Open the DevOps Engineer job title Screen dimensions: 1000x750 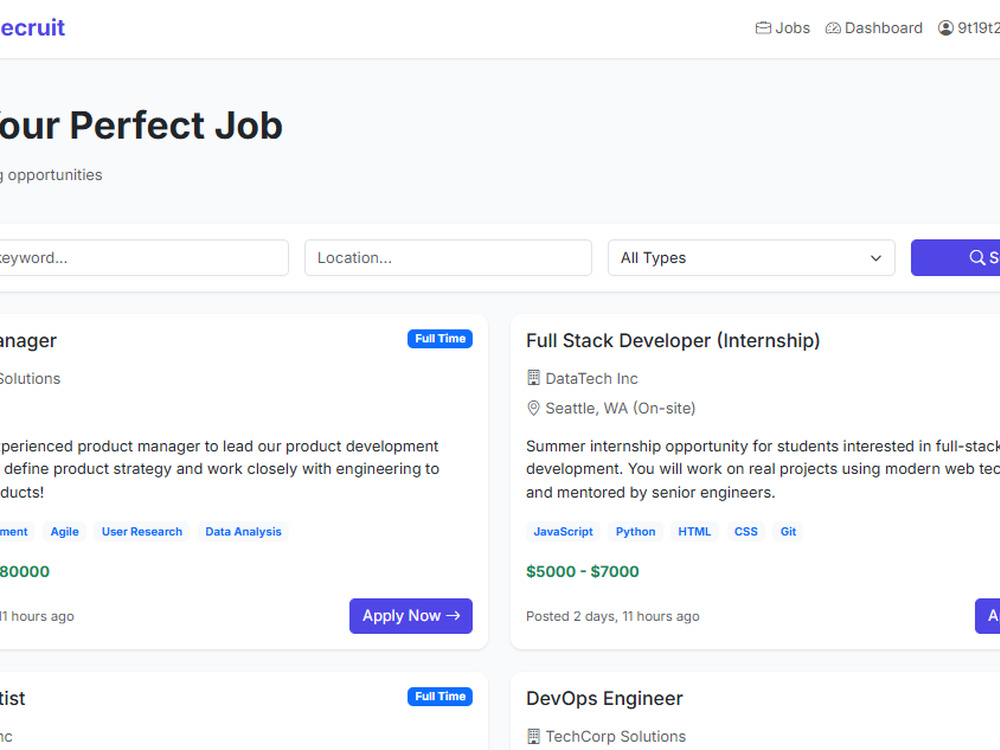coord(605,698)
